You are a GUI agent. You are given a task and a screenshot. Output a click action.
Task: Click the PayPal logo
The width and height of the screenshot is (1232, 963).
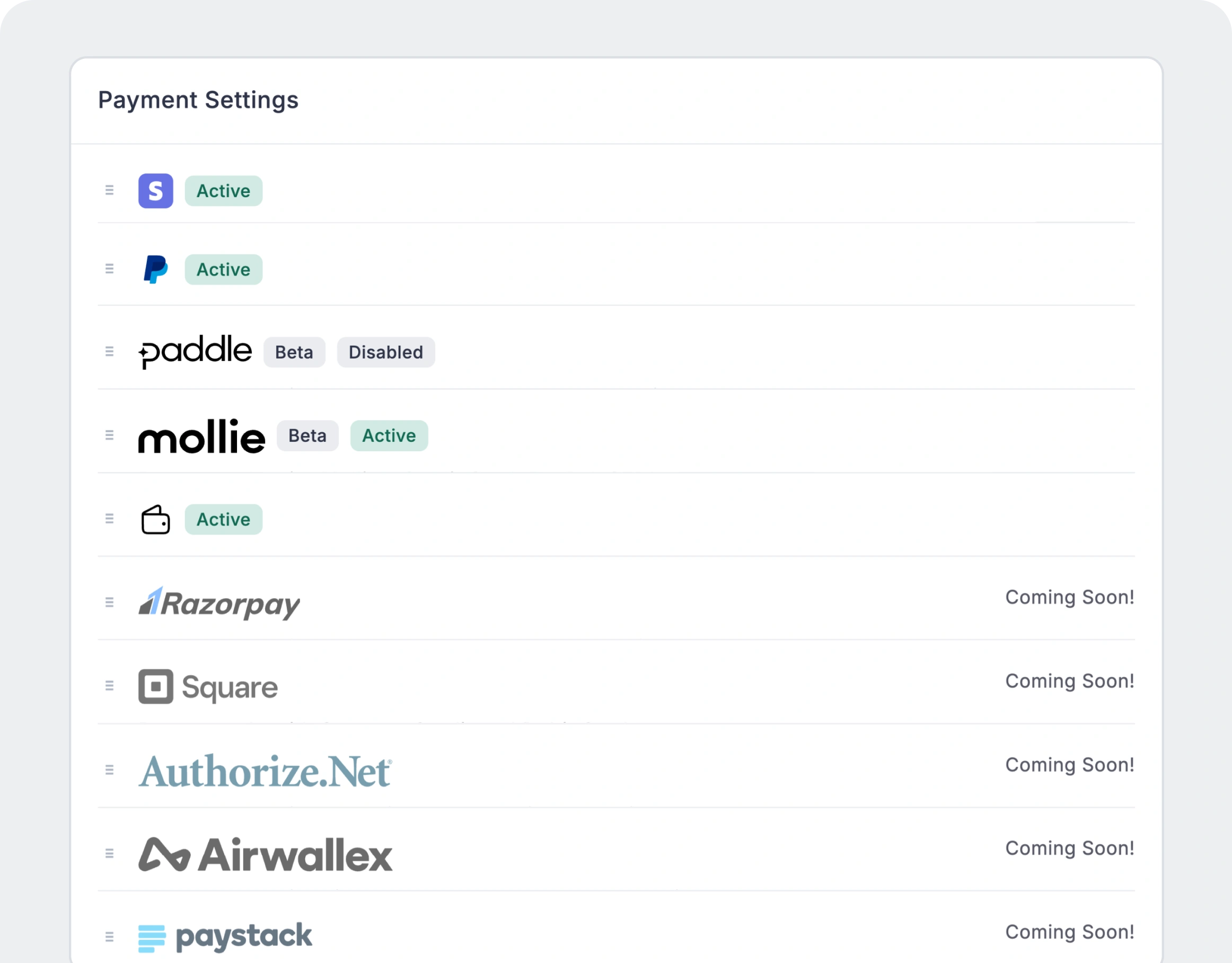click(x=156, y=270)
